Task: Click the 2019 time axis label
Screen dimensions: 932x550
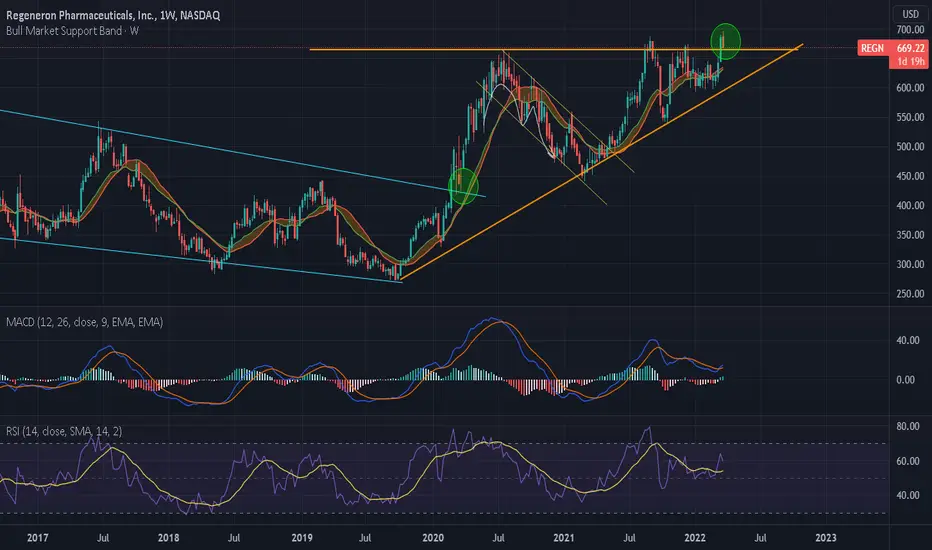Action: point(302,538)
